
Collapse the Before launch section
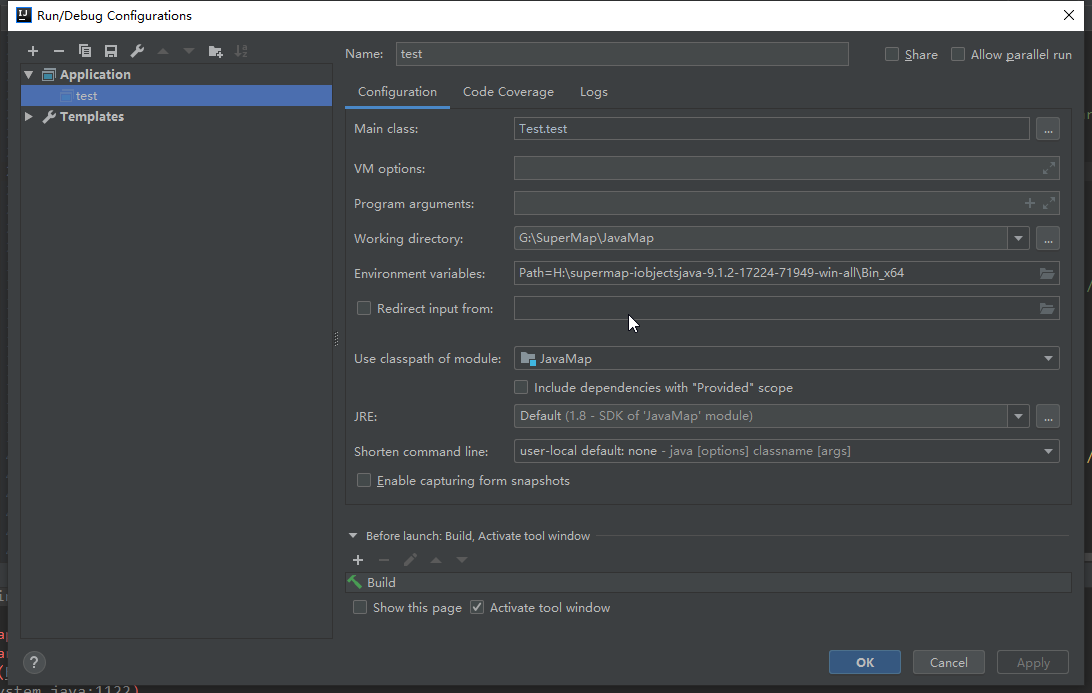tap(353, 536)
